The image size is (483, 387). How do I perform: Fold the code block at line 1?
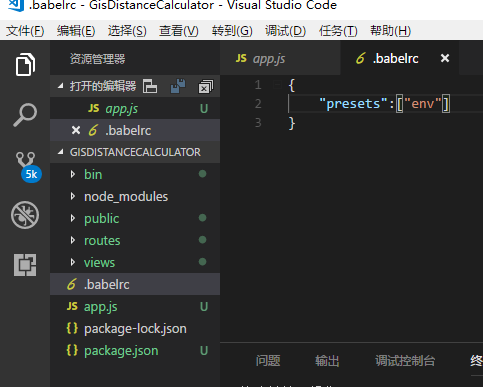pos(277,85)
